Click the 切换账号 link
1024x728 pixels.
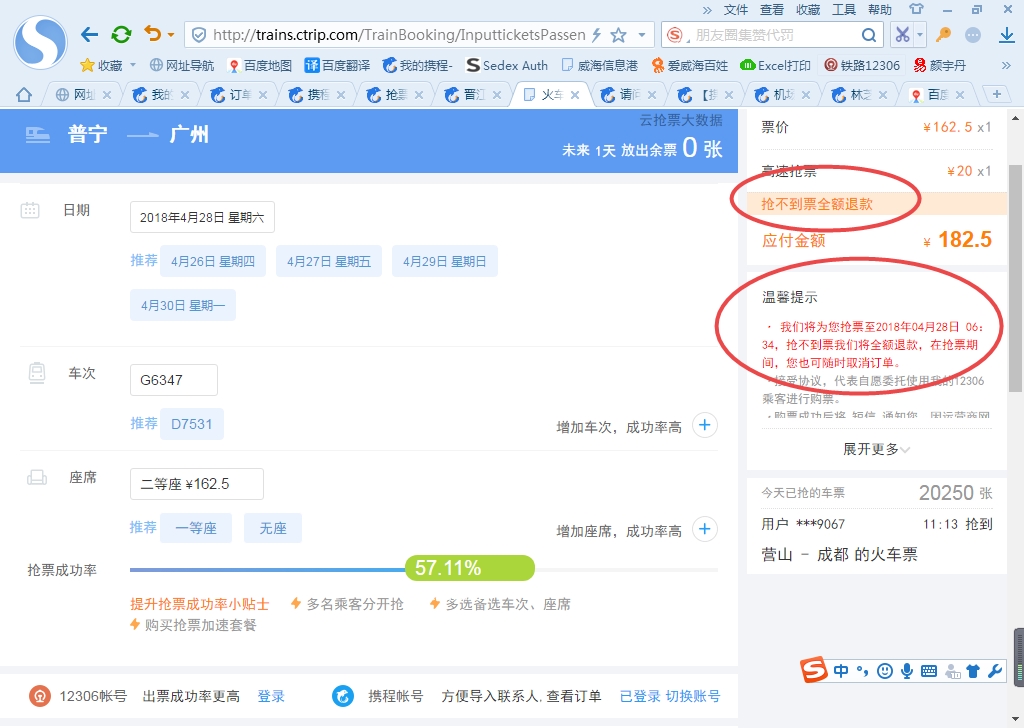(693, 696)
